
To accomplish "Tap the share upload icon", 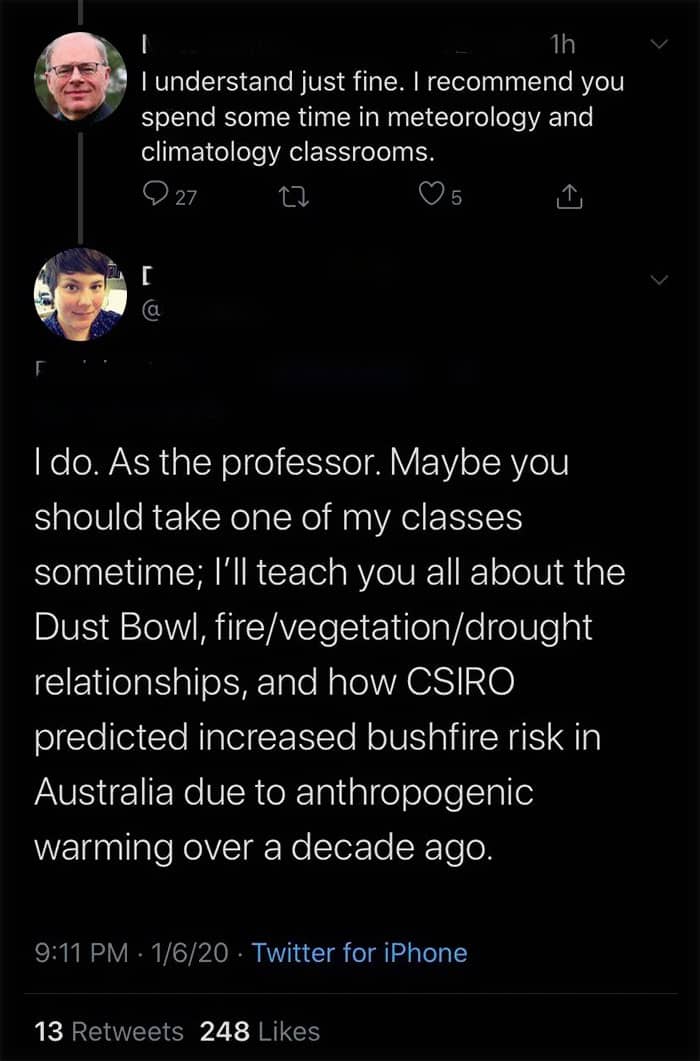I will pyautogui.click(x=567, y=197).
